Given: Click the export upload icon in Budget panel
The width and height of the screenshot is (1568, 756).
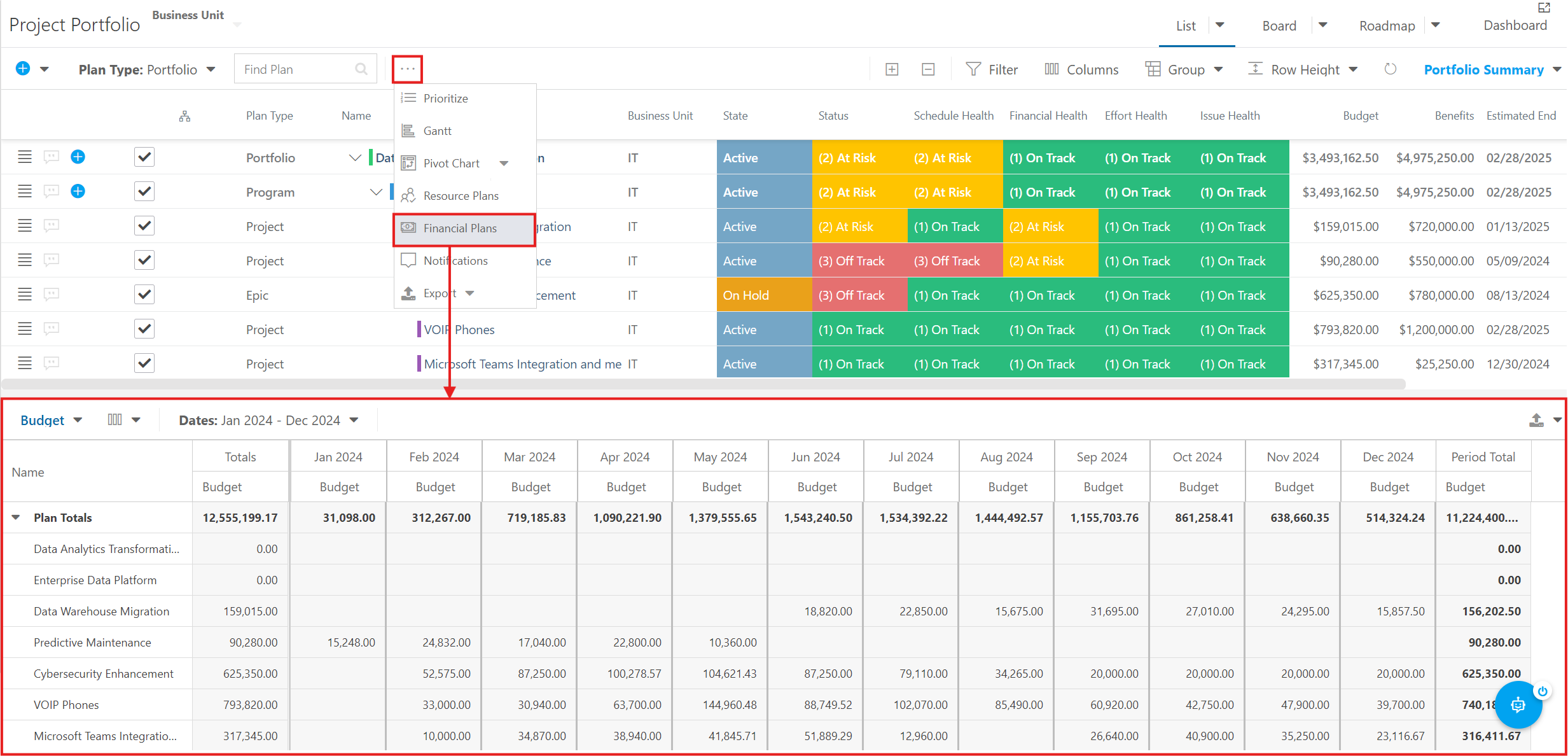Looking at the screenshot, I should 1536,420.
